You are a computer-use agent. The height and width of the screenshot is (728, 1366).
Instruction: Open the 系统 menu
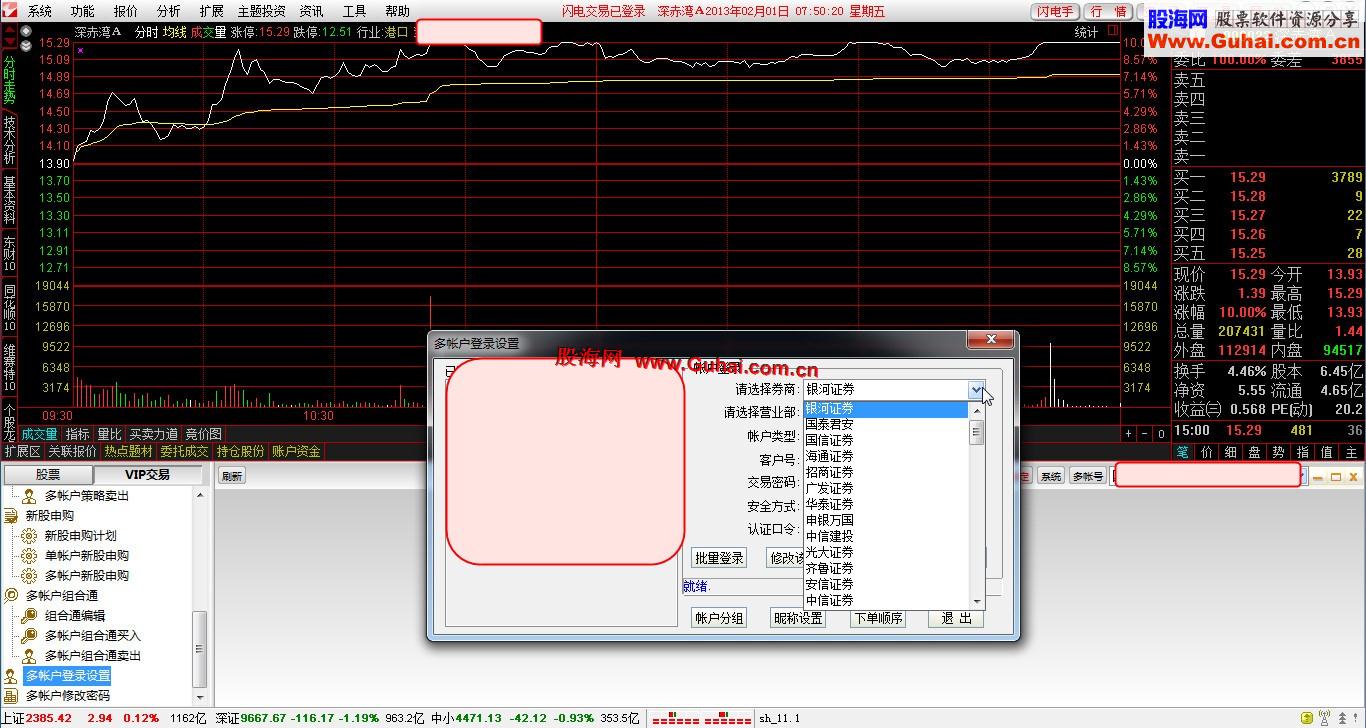point(40,11)
